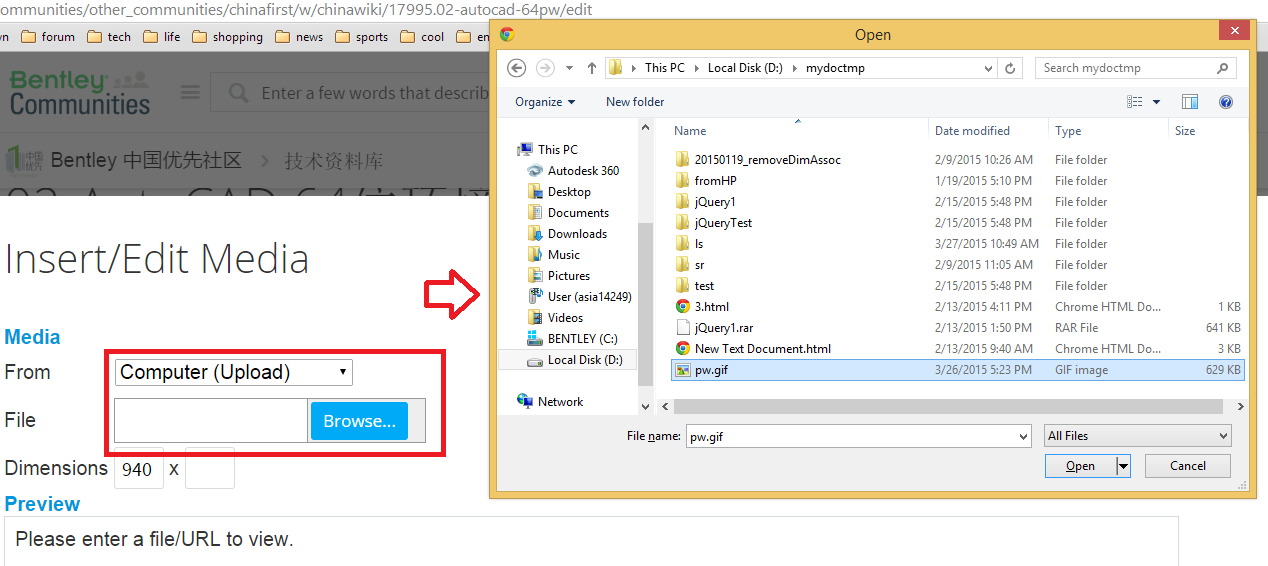Click the Bentley Communities logo
1268x566 pixels.
click(x=80, y=92)
